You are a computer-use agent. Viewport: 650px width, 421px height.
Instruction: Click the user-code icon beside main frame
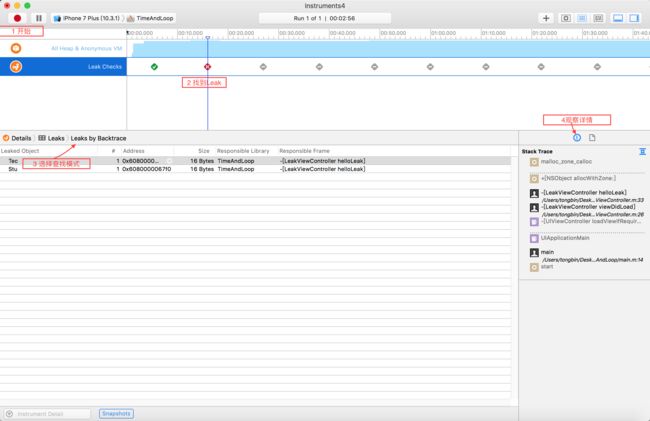point(534,253)
